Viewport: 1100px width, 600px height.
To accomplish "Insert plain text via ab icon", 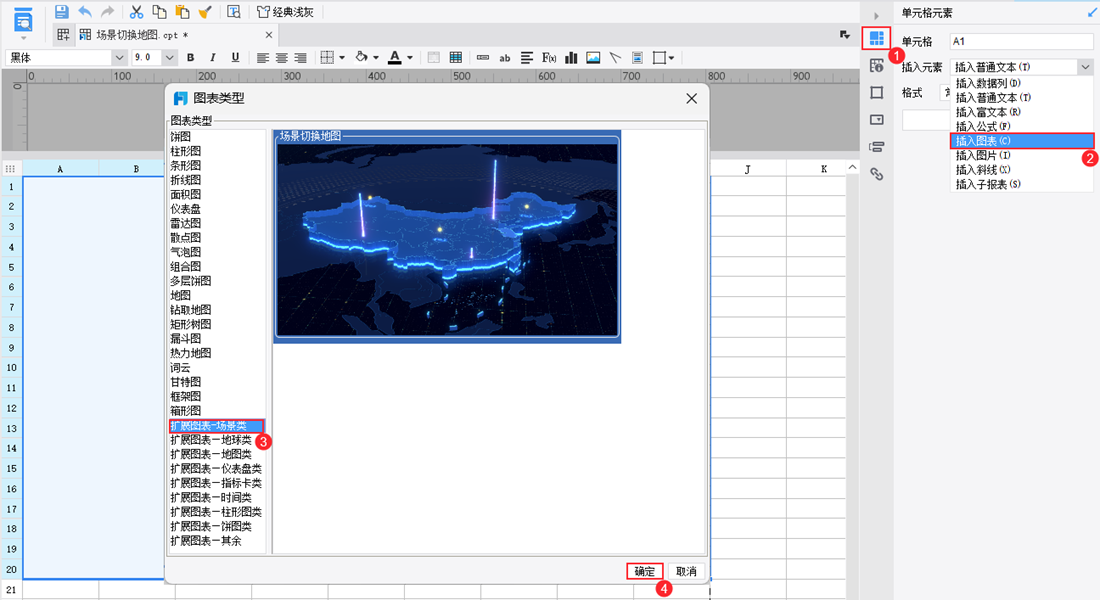I will pos(504,58).
